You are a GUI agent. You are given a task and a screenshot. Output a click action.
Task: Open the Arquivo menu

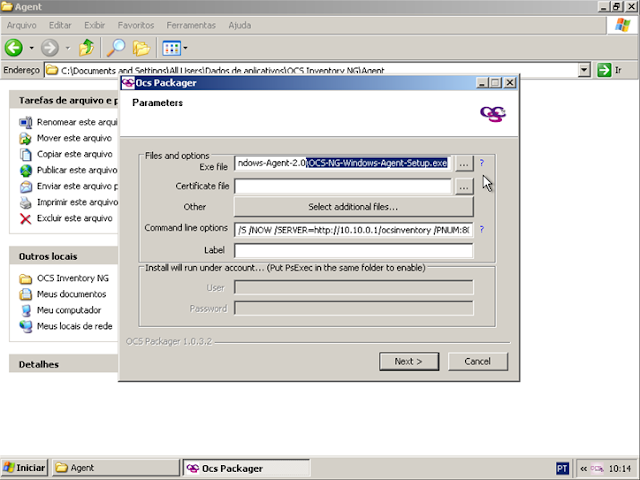coord(22,25)
